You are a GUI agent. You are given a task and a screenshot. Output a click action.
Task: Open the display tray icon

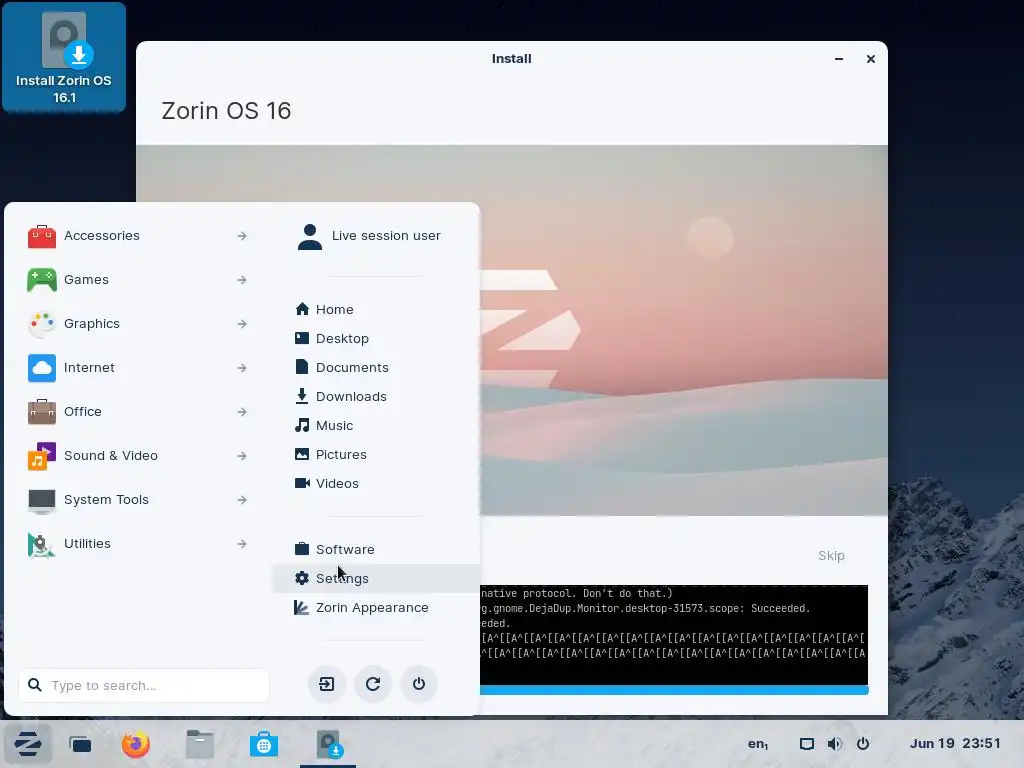(807, 744)
